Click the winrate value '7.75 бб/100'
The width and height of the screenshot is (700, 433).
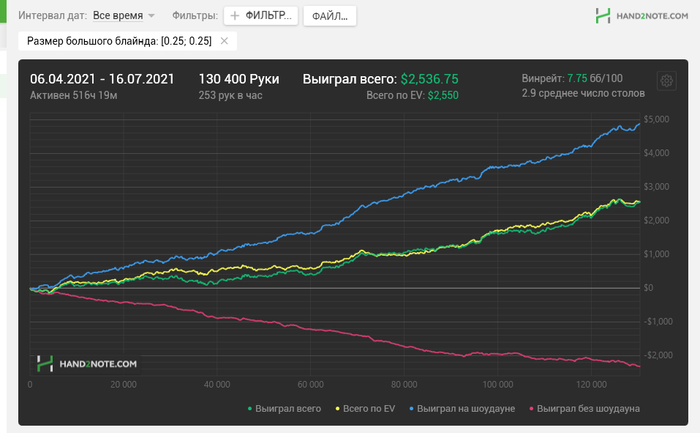pos(595,78)
